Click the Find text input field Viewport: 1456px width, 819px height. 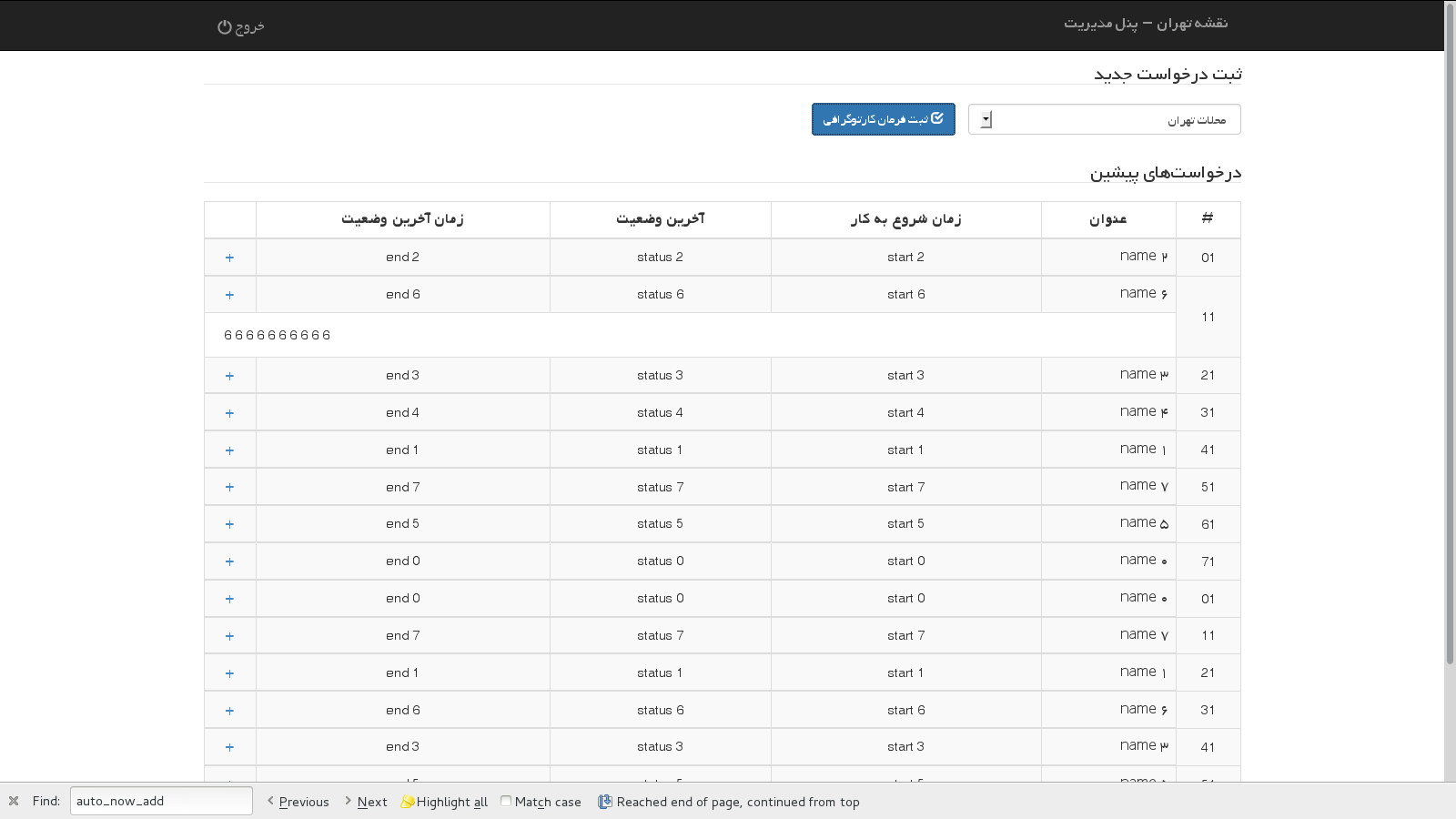(161, 801)
